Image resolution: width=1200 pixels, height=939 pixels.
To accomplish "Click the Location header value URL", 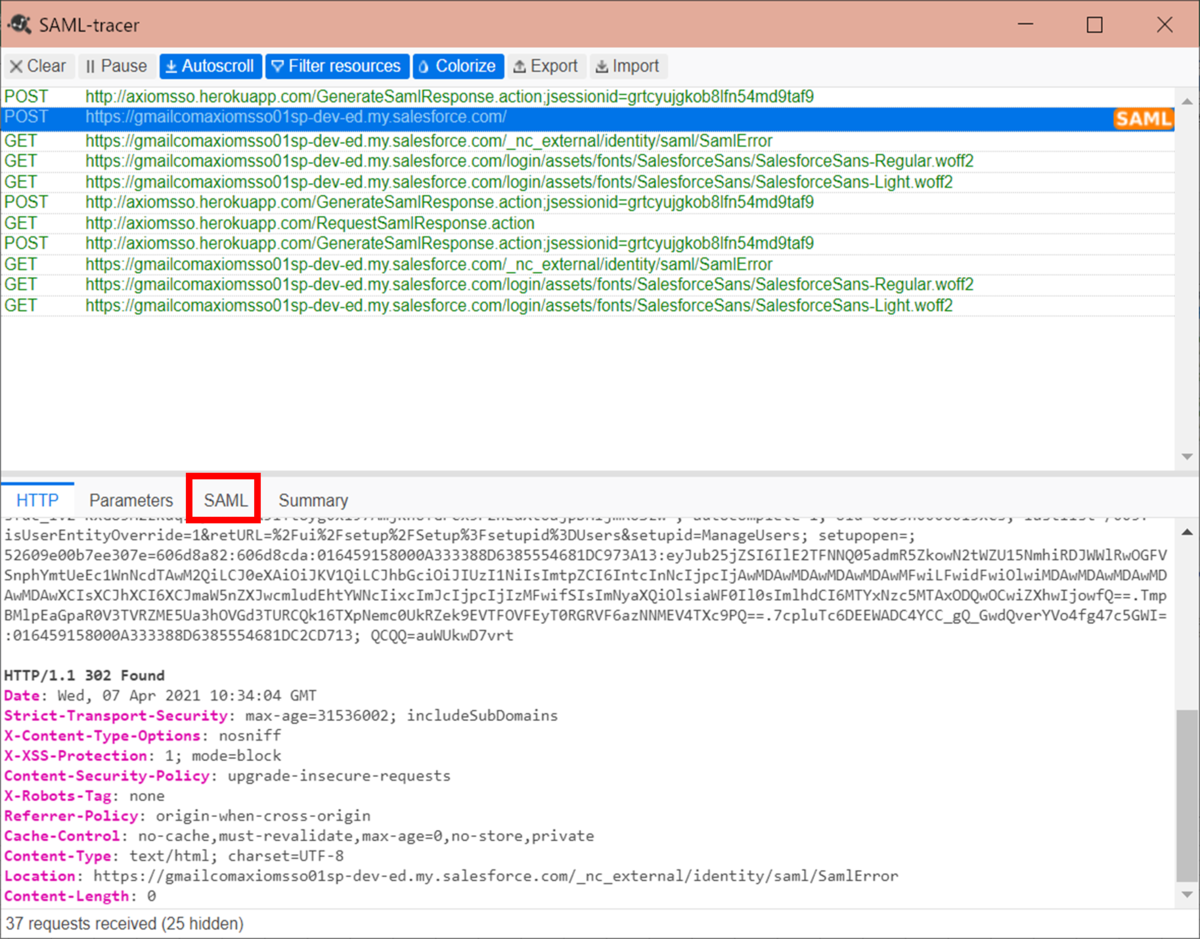I will click(x=494, y=875).
